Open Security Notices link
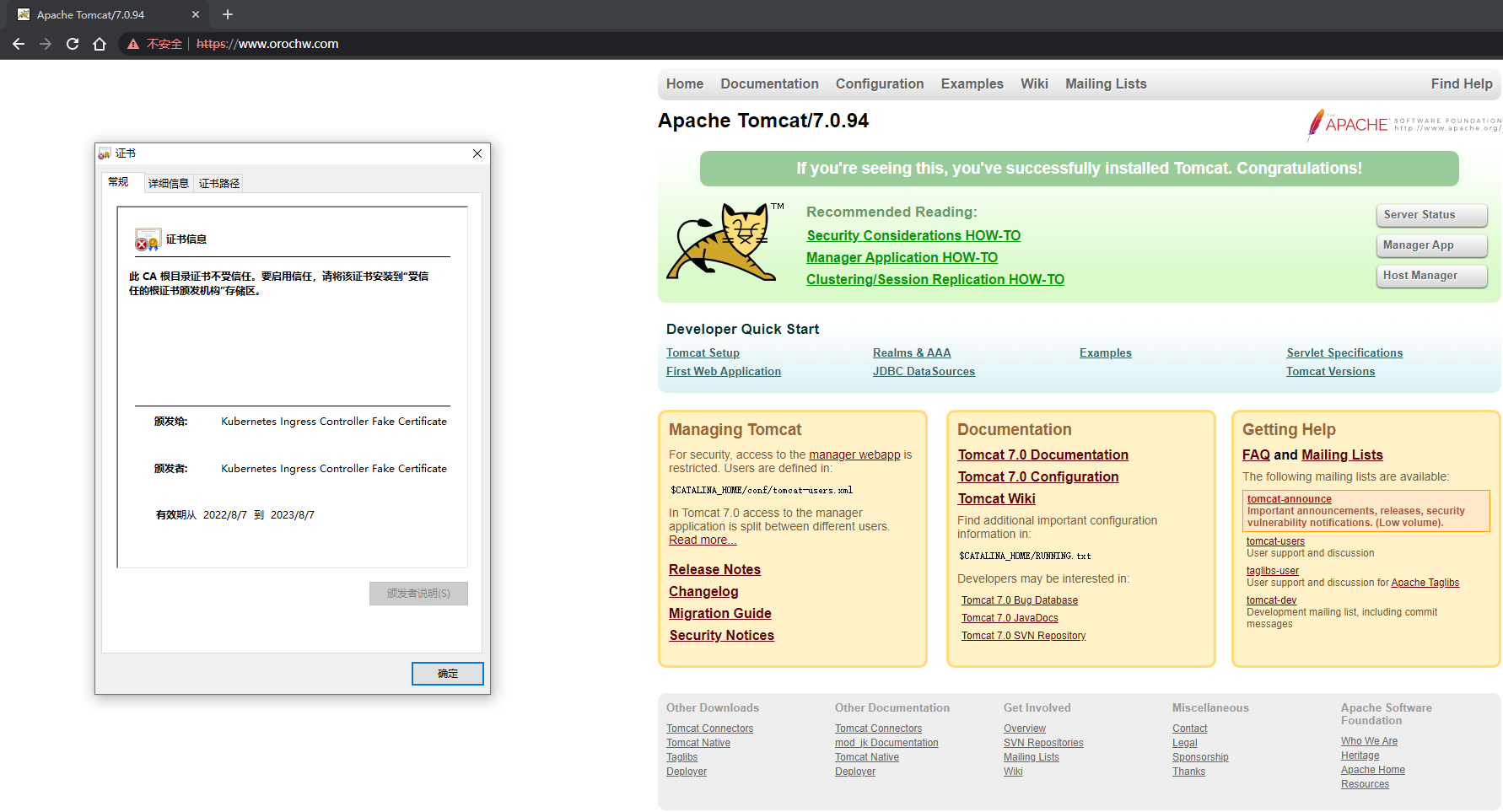Screen dimensions: 1503x812 click(x=722, y=635)
